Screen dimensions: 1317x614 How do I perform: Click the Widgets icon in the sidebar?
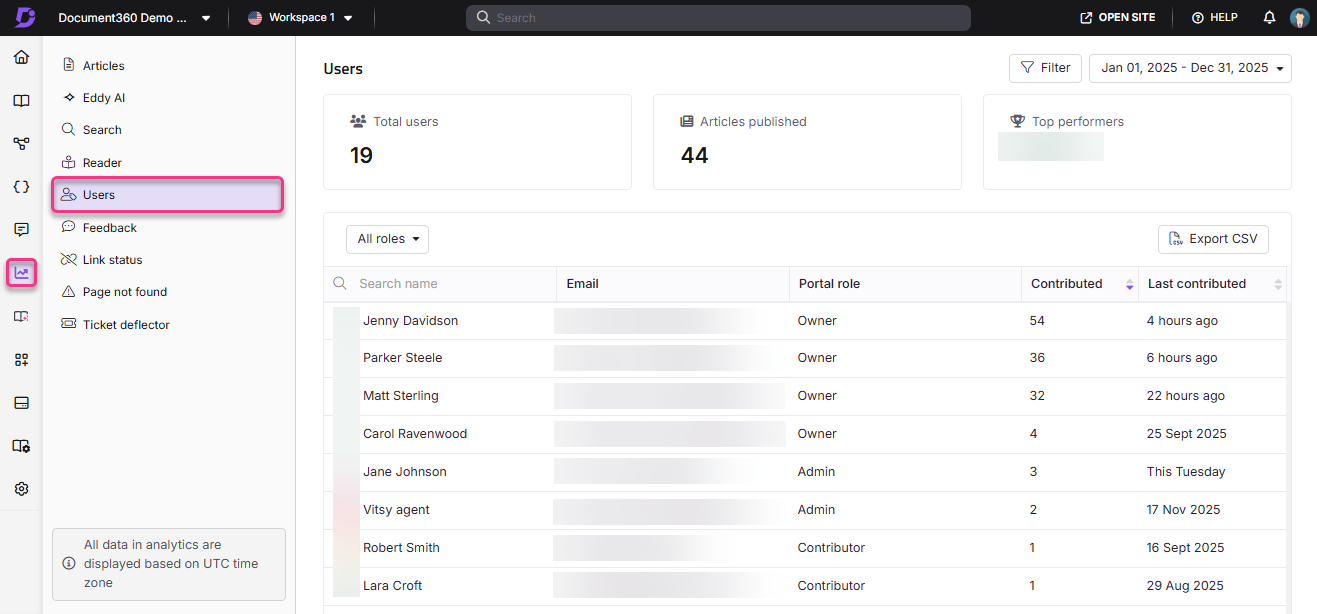(x=21, y=359)
